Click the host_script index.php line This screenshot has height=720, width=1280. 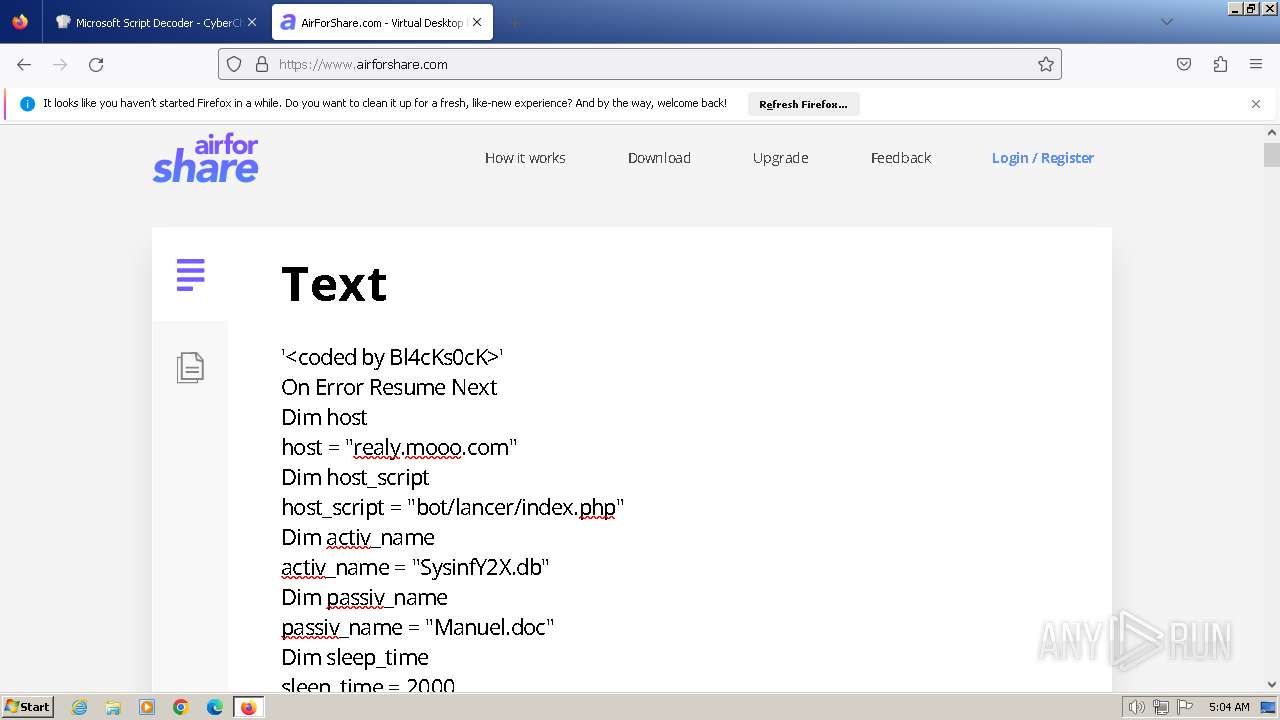click(x=453, y=507)
